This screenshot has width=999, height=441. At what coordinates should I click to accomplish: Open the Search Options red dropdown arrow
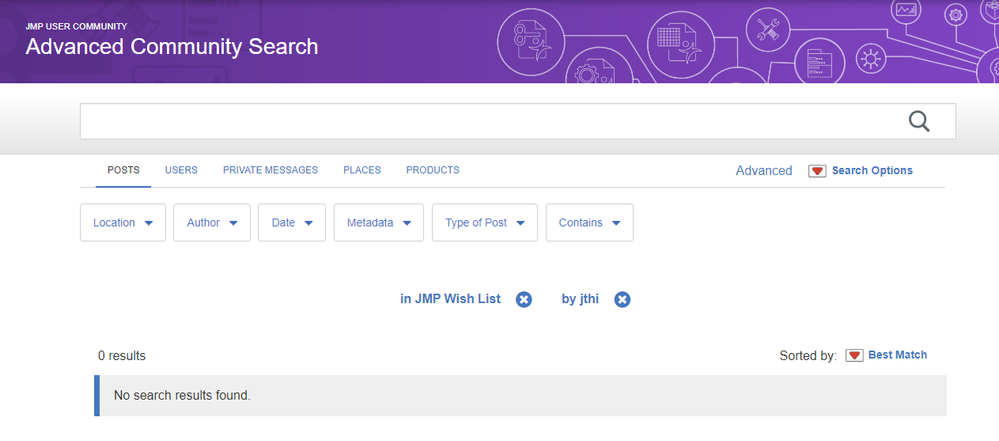[817, 171]
